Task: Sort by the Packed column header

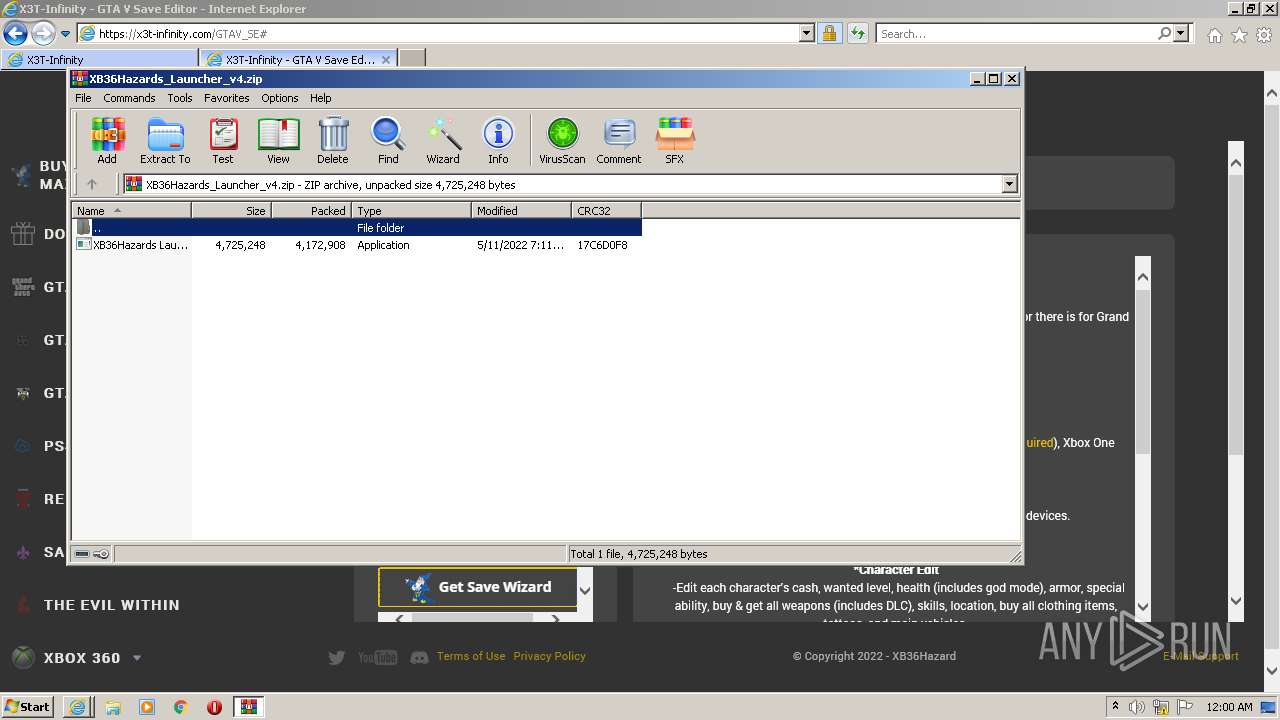Action: [x=311, y=210]
